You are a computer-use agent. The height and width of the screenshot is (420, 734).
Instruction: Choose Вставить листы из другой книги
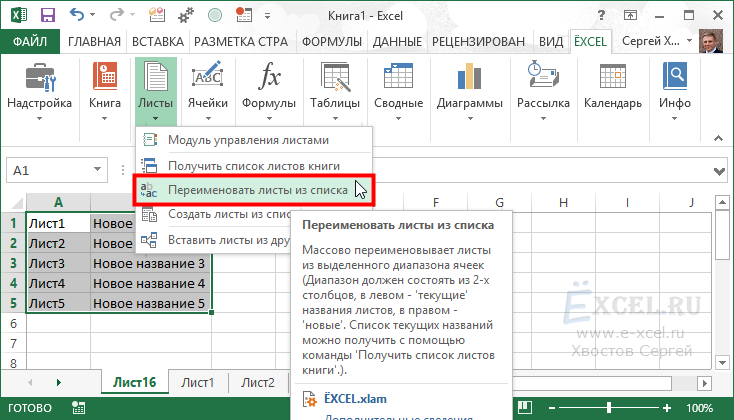(x=213, y=240)
